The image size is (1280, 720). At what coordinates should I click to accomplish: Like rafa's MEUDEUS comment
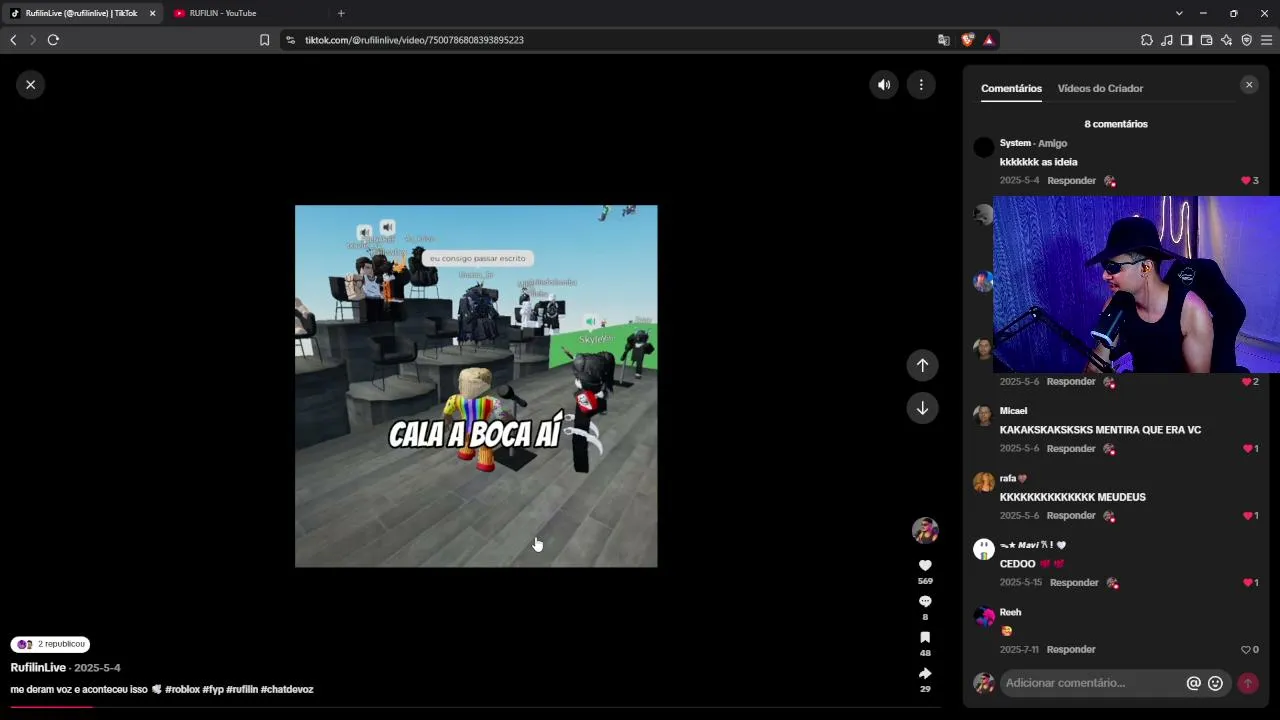point(1246,516)
